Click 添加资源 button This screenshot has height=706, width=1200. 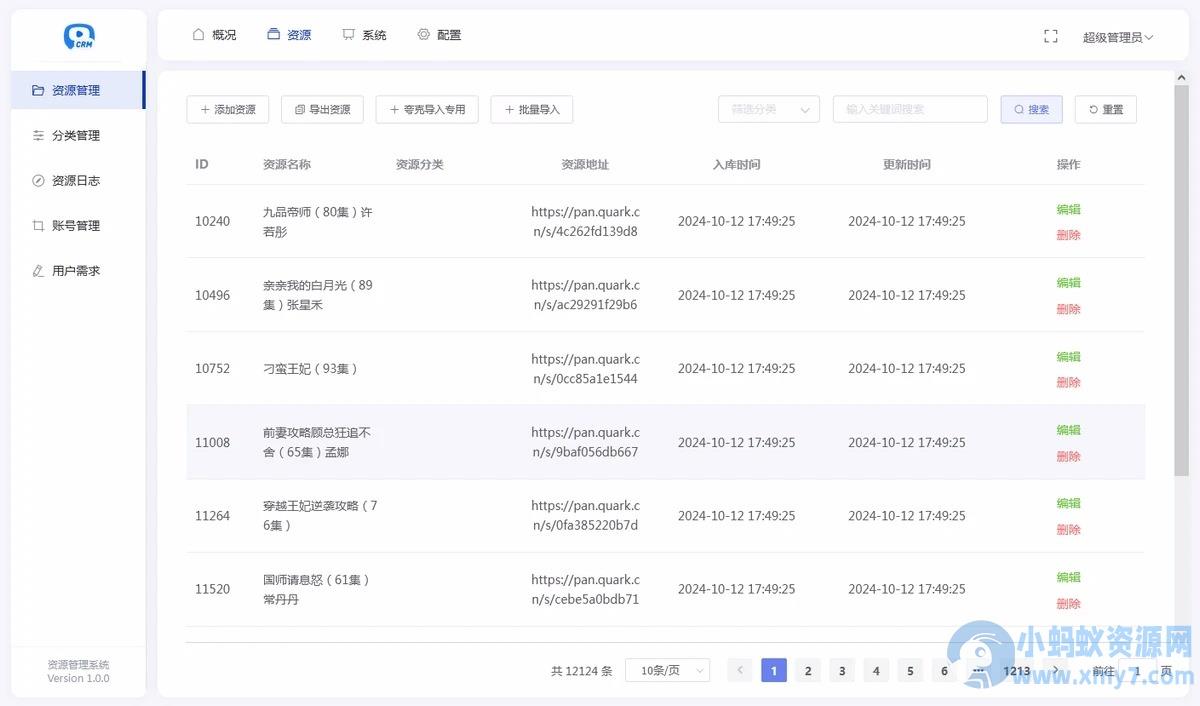(228, 109)
